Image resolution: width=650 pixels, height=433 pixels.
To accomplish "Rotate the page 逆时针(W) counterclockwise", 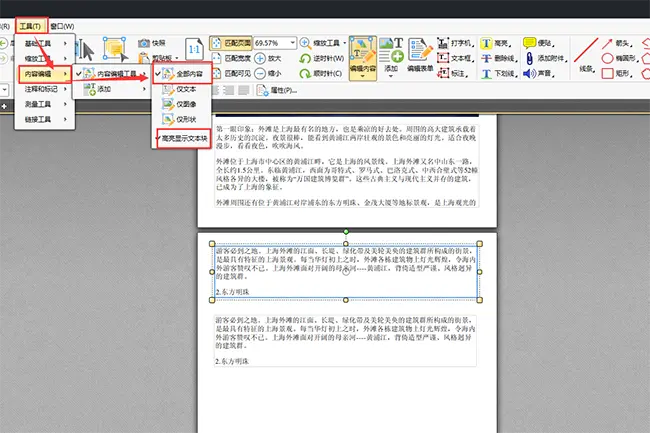I will pyautogui.click(x=322, y=58).
